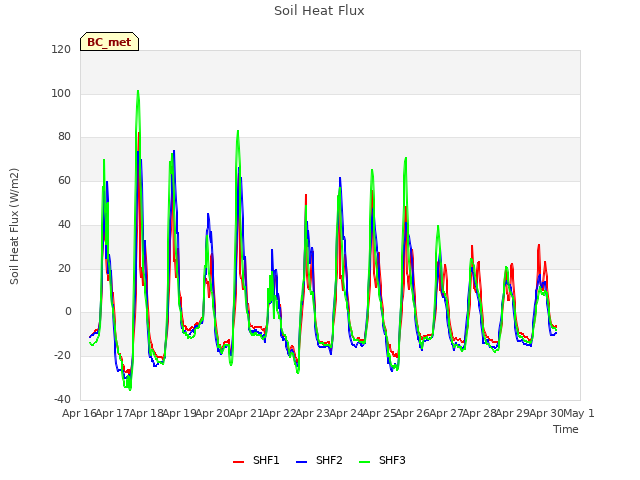Click the 60 y-axis tick label
The height and width of the screenshot is (480, 640).
pos(64,180)
